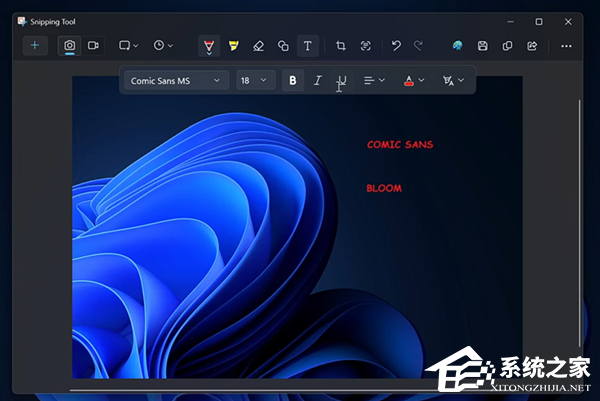Undo the last edit
The width and height of the screenshot is (600, 401).
pos(396,46)
